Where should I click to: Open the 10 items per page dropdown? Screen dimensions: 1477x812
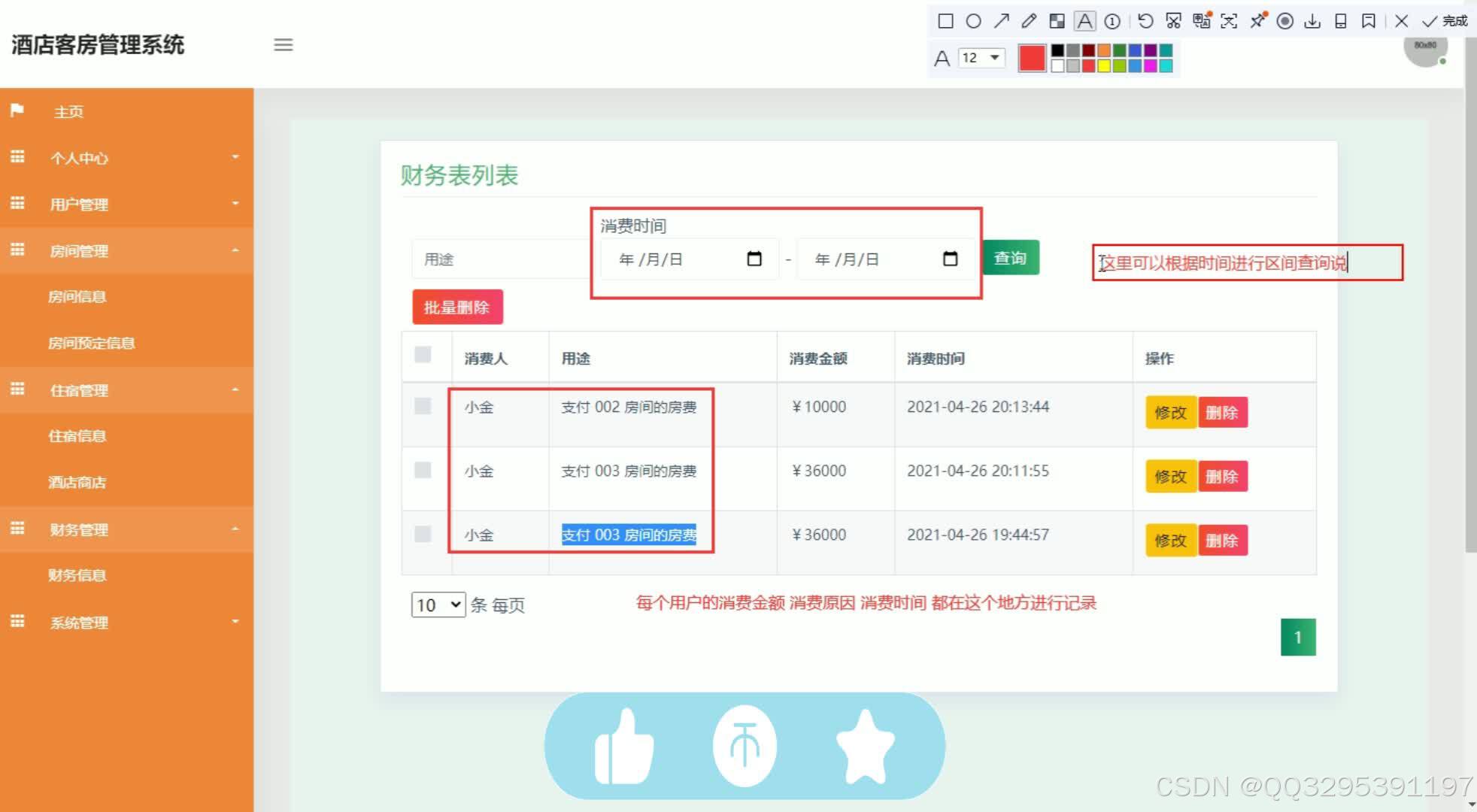point(438,604)
